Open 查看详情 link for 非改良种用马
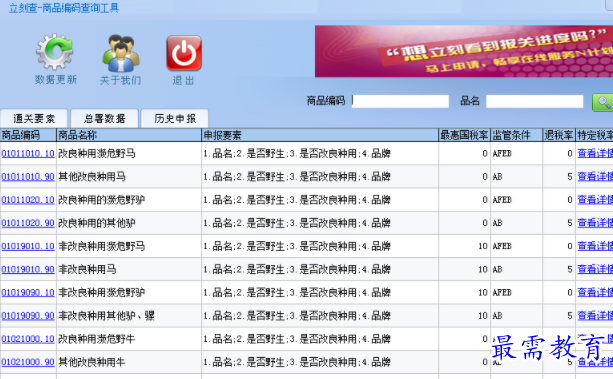The image size is (613, 379). click(595, 269)
